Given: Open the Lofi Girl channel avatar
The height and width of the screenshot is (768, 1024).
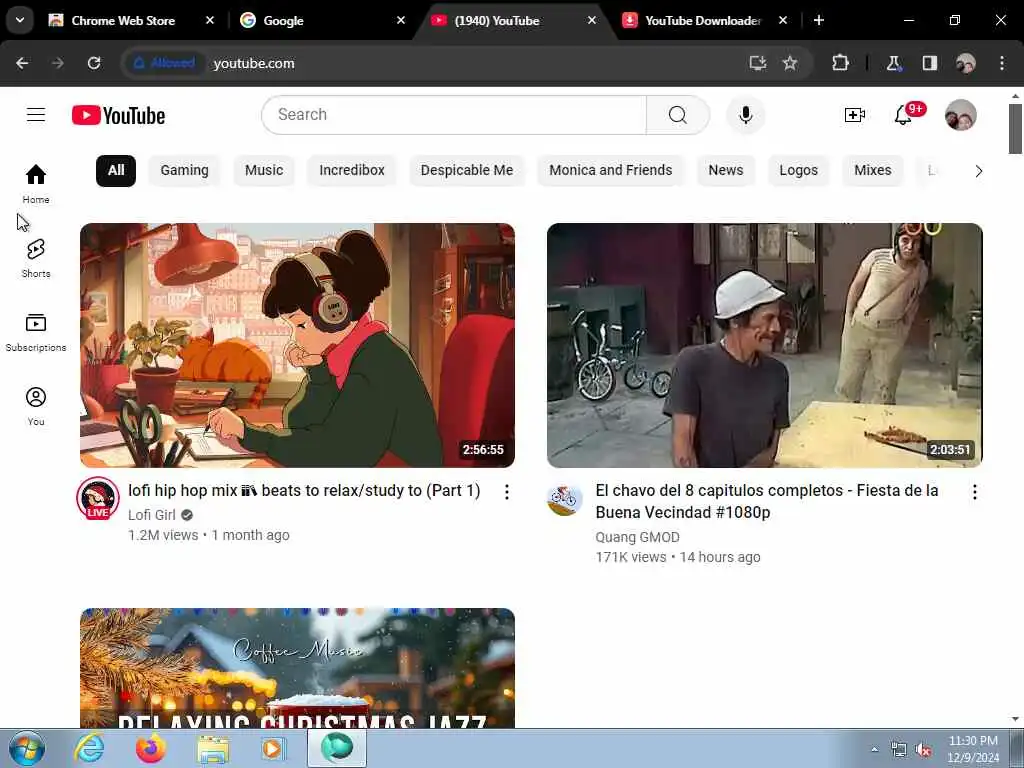Looking at the screenshot, I should pyautogui.click(x=98, y=498).
